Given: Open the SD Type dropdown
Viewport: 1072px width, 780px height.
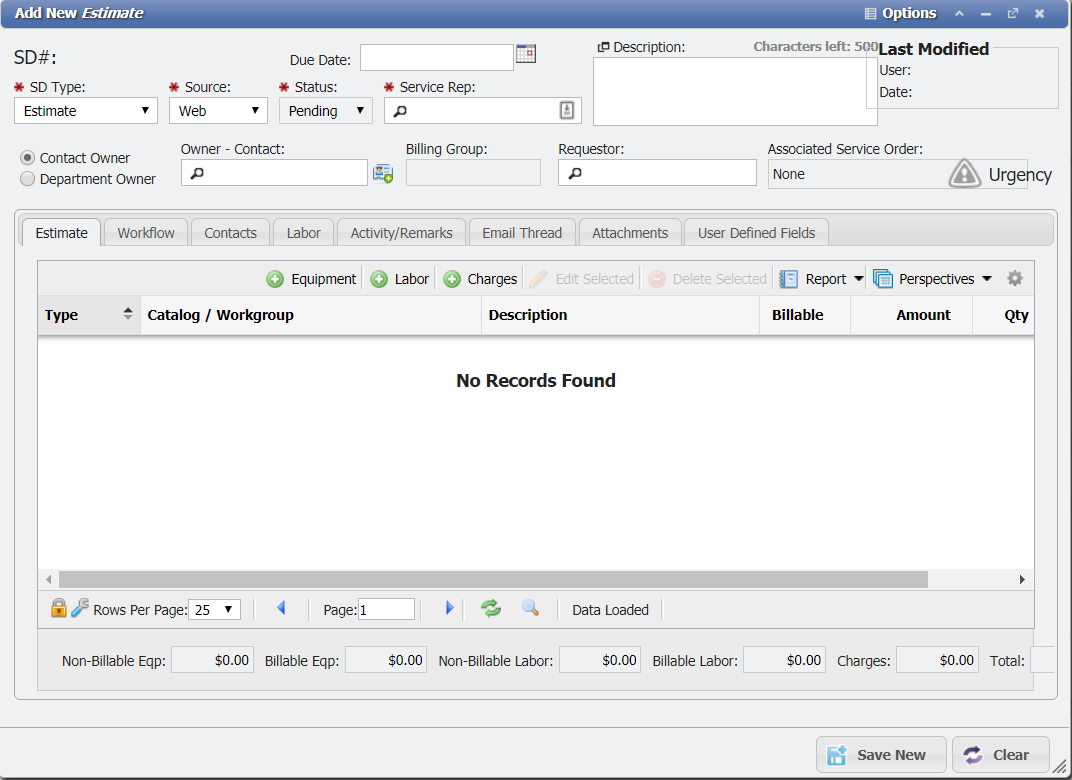Looking at the screenshot, I should tap(143, 110).
